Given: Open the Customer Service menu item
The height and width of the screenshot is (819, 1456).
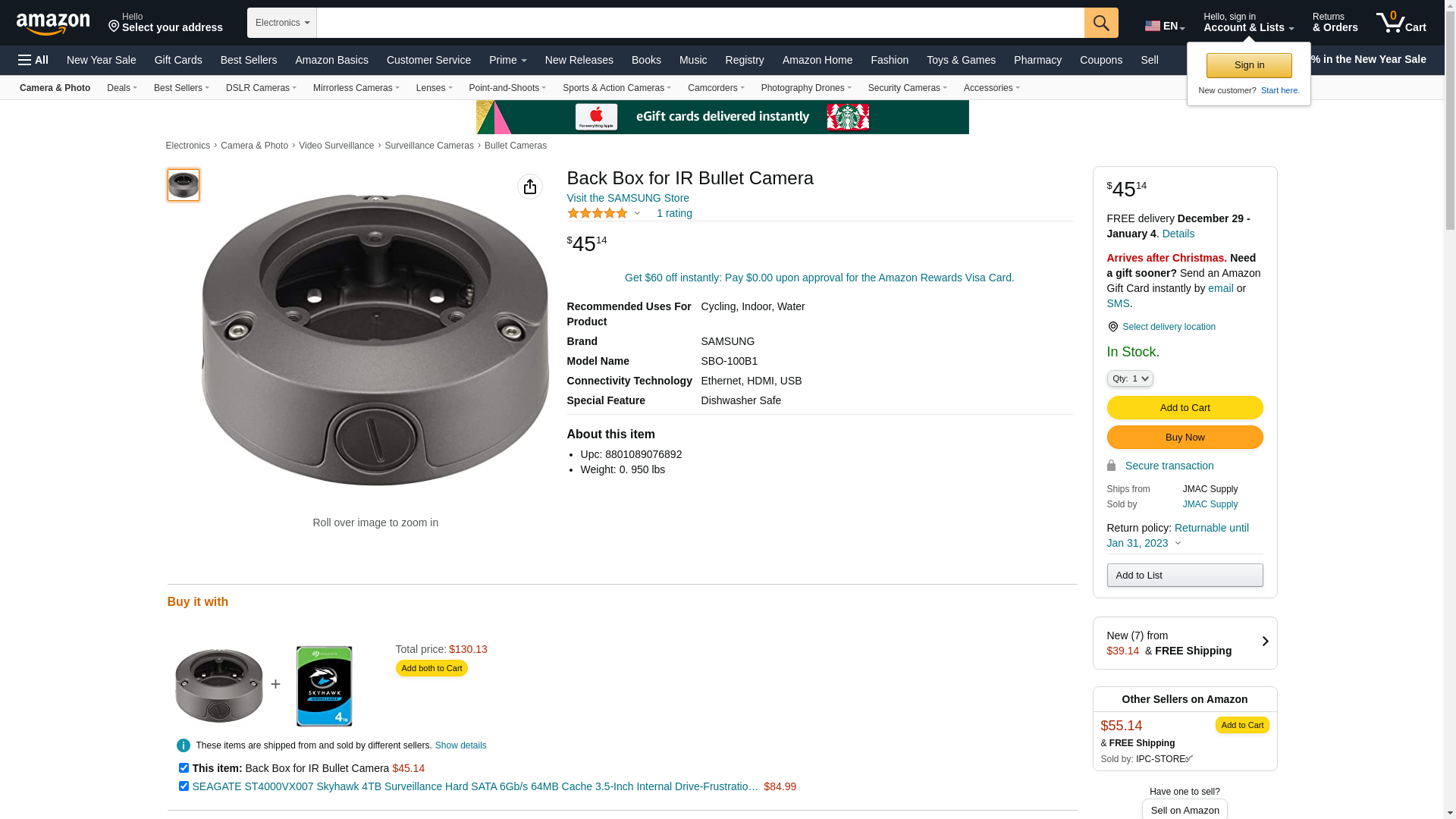Looking at the screenshot, I should tap(428, 60).
